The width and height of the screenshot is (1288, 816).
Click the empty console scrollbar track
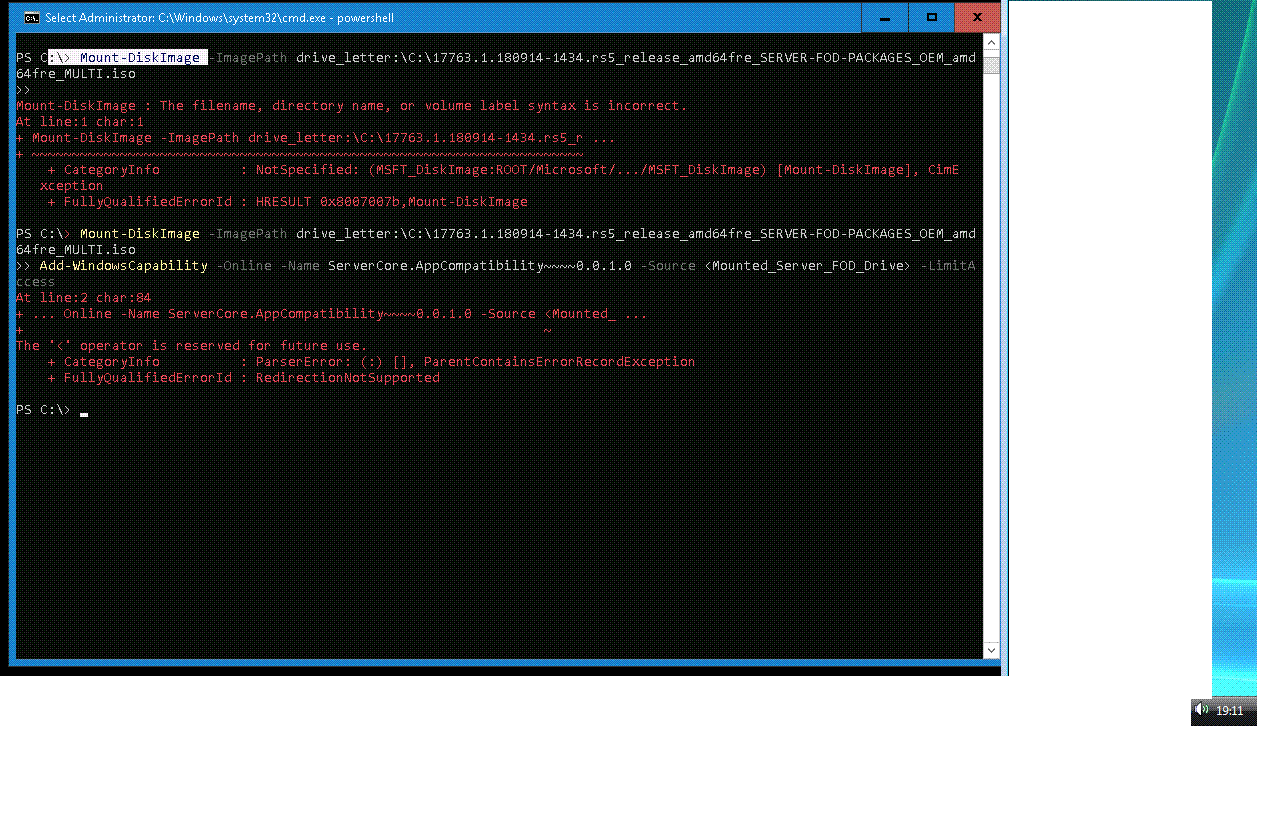[991, 350]
